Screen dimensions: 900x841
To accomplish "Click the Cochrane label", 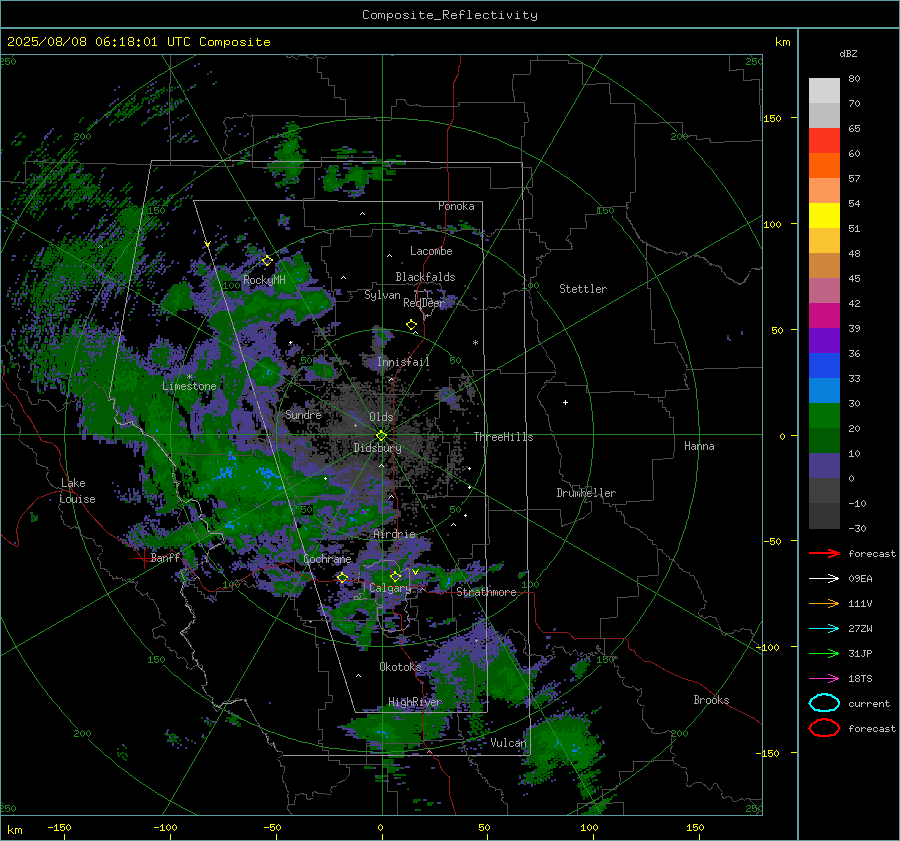I will click(x=327, y=559).
